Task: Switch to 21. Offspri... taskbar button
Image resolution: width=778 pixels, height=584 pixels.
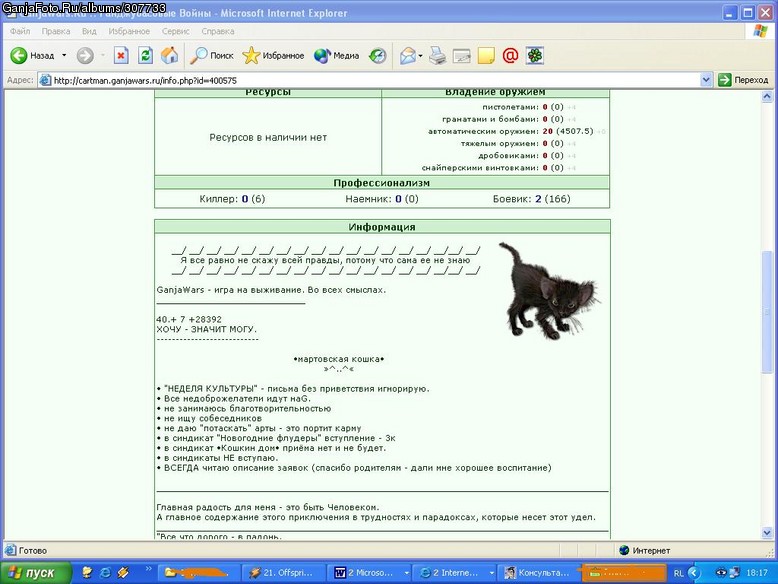Action: pyautogui.click(x=283, y=573)
